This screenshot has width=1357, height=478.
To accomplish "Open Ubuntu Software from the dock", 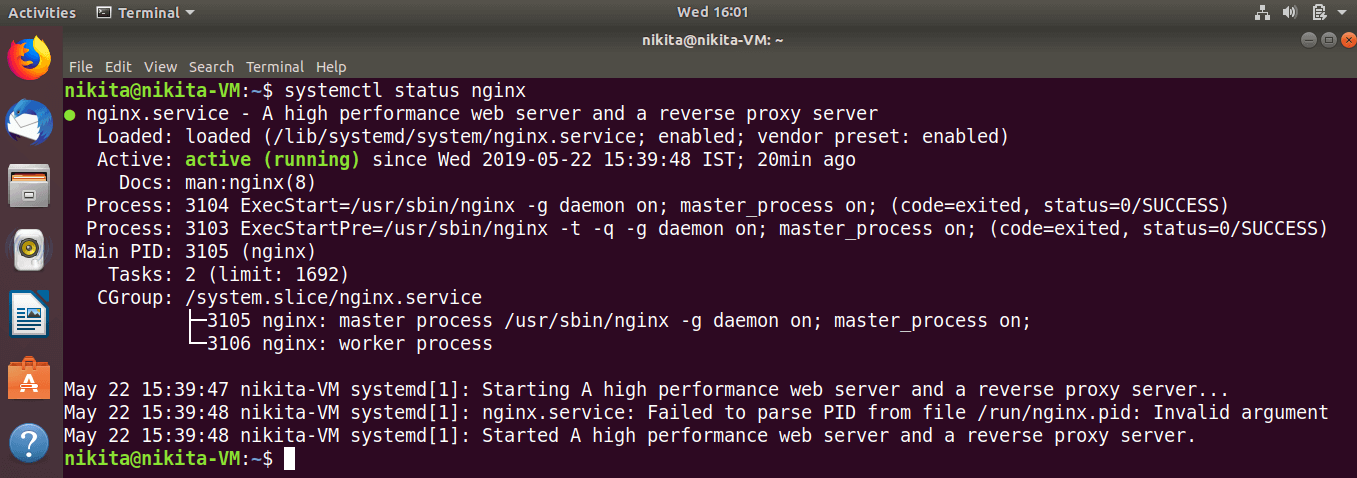I will (x=29, y=379).
